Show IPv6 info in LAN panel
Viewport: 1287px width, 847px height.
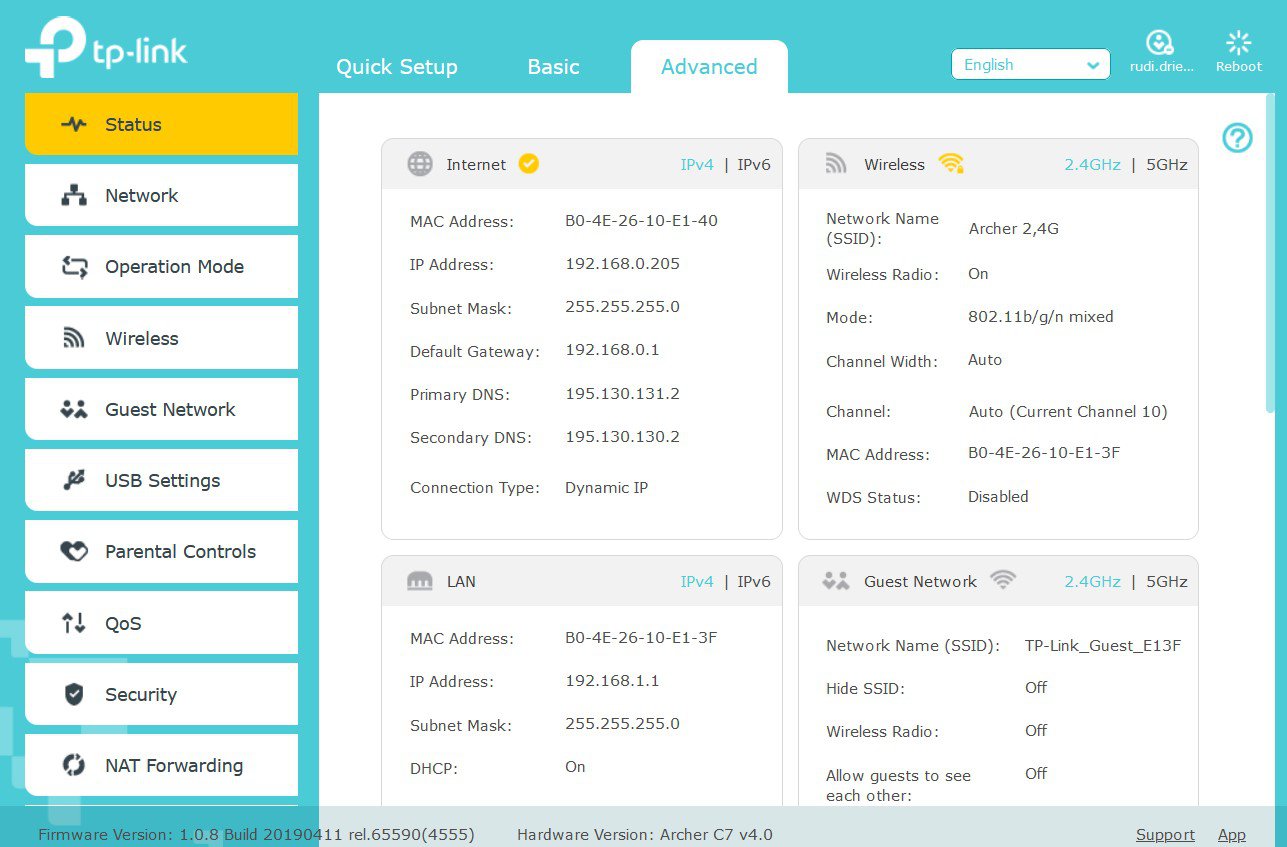(x=754, y=582)
